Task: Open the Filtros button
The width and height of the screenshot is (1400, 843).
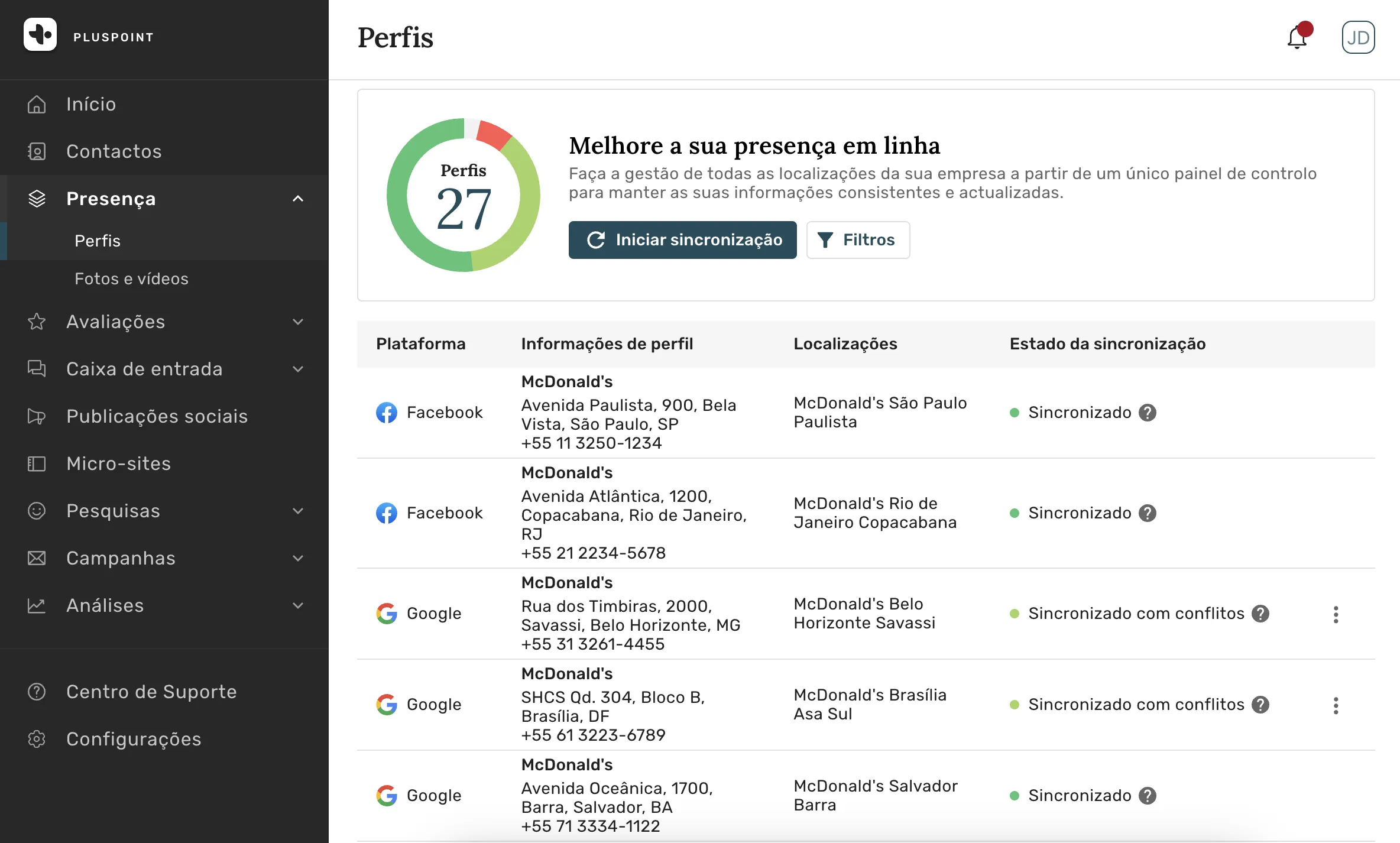Action: tap(858, 240)
